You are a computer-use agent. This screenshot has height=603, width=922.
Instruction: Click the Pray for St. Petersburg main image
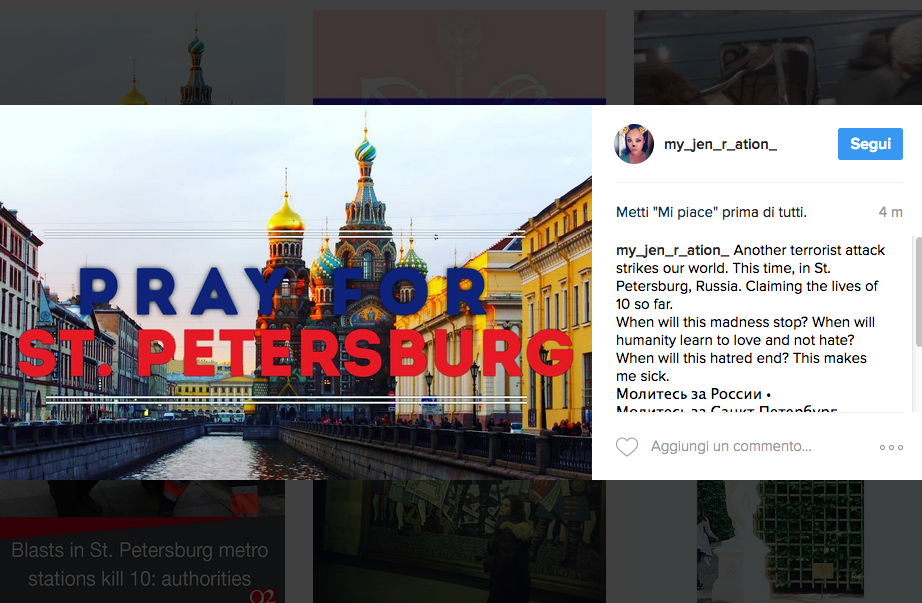296,292
